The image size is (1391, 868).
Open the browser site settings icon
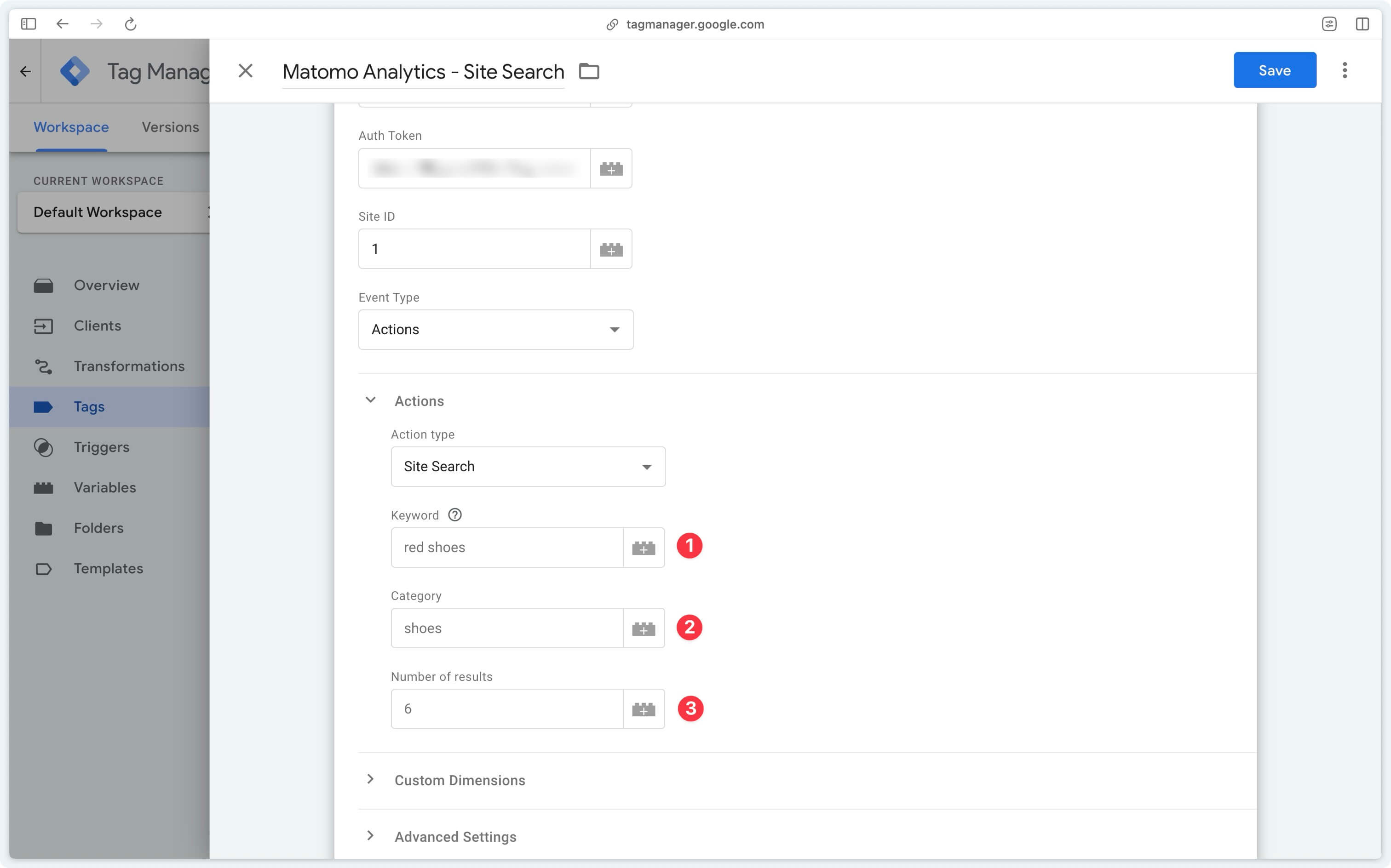point(1329,24)
